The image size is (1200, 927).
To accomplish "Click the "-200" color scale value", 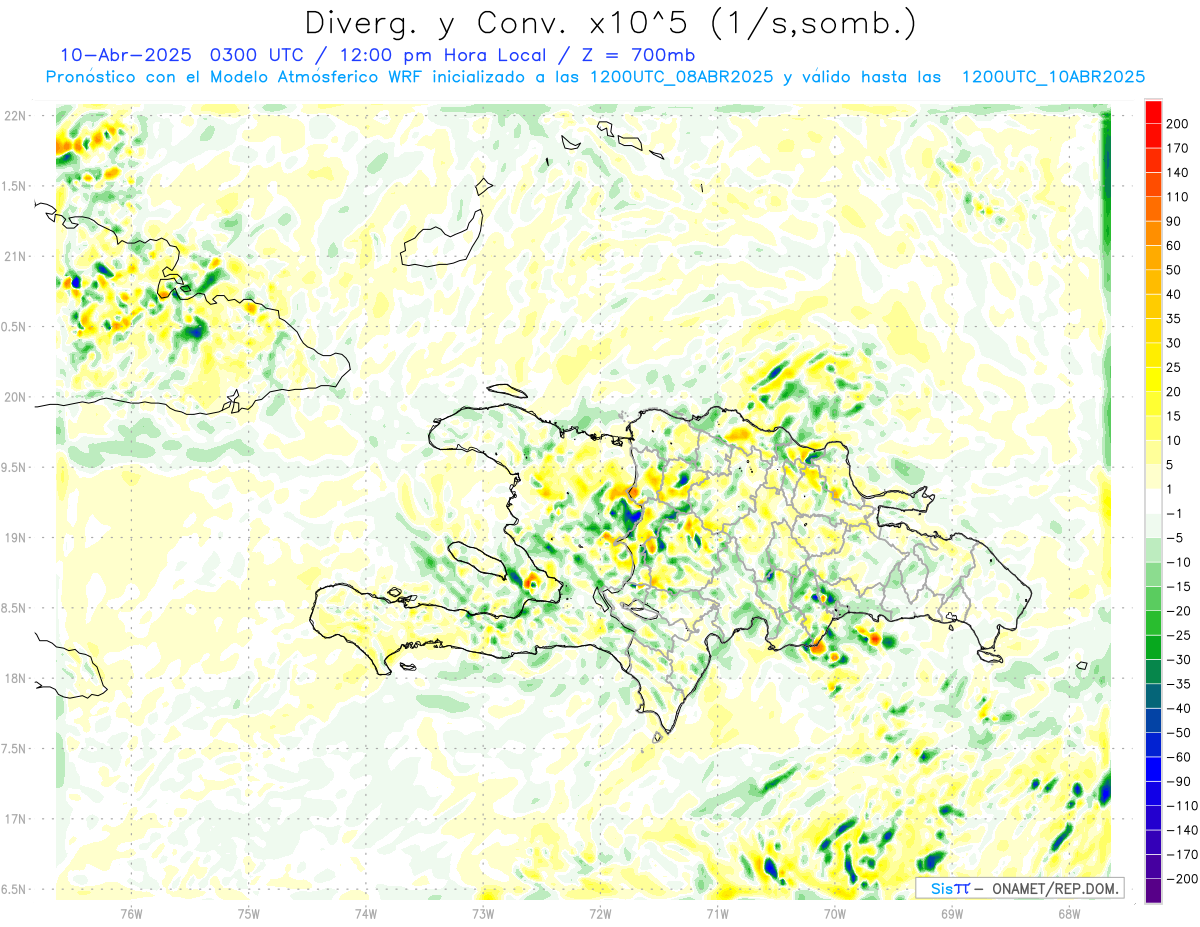I will 1181,879.
